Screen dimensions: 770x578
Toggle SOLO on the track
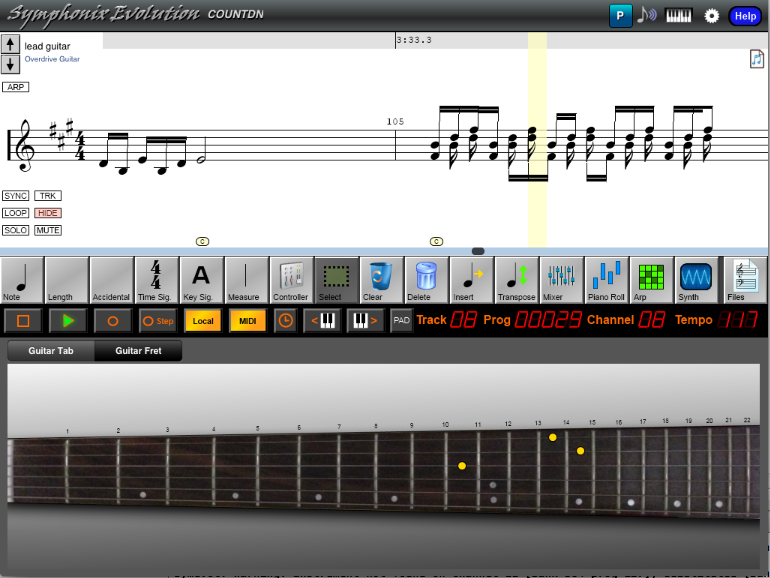[15, 230]
